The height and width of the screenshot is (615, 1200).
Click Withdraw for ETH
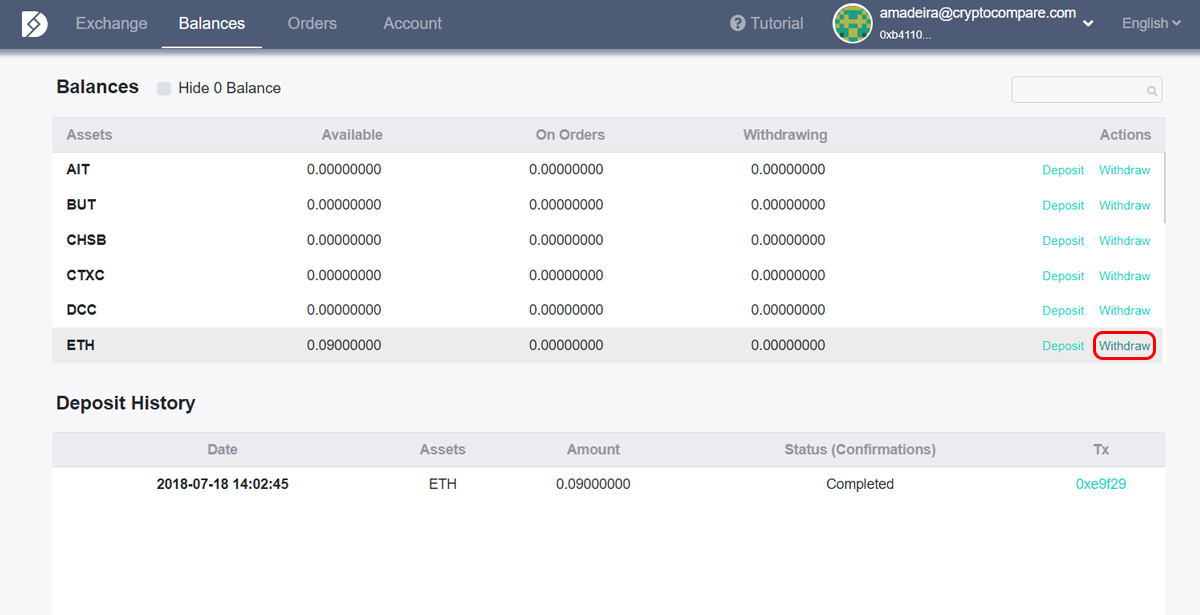coord(1125,346)
